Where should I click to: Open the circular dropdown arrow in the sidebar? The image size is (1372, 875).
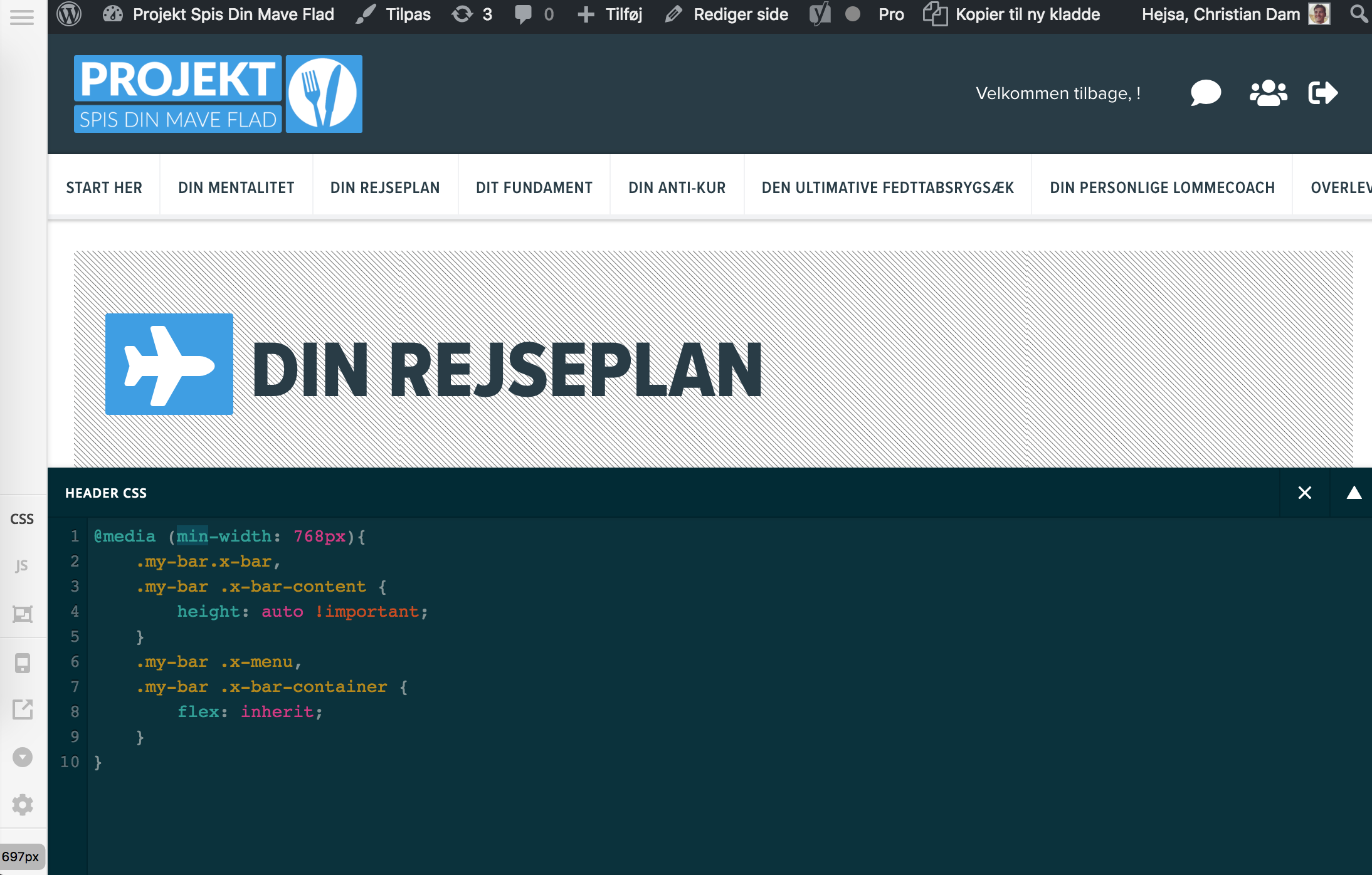coord(23,757)
